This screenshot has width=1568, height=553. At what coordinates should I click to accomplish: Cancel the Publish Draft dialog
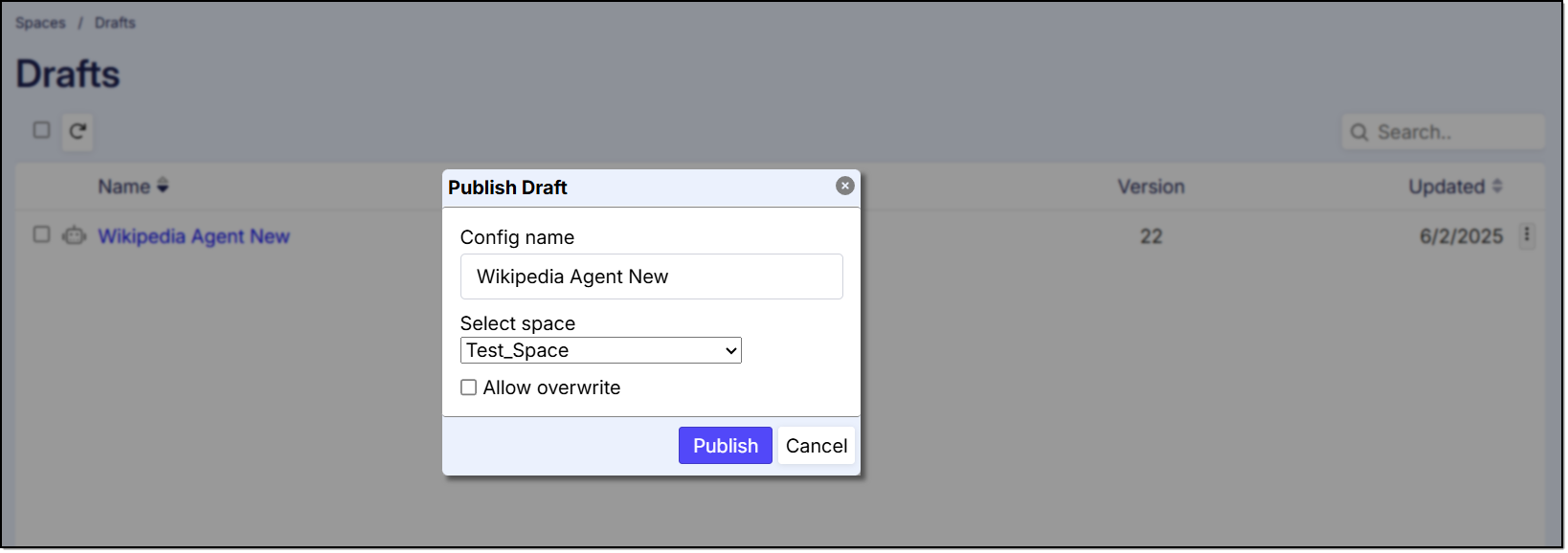click(816, 446)
